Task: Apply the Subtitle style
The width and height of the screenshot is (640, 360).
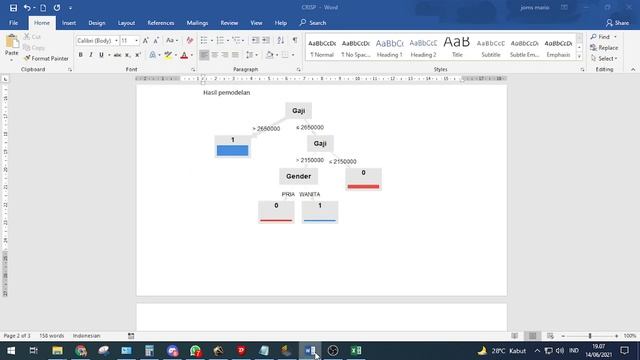Action: click(491, 47)
